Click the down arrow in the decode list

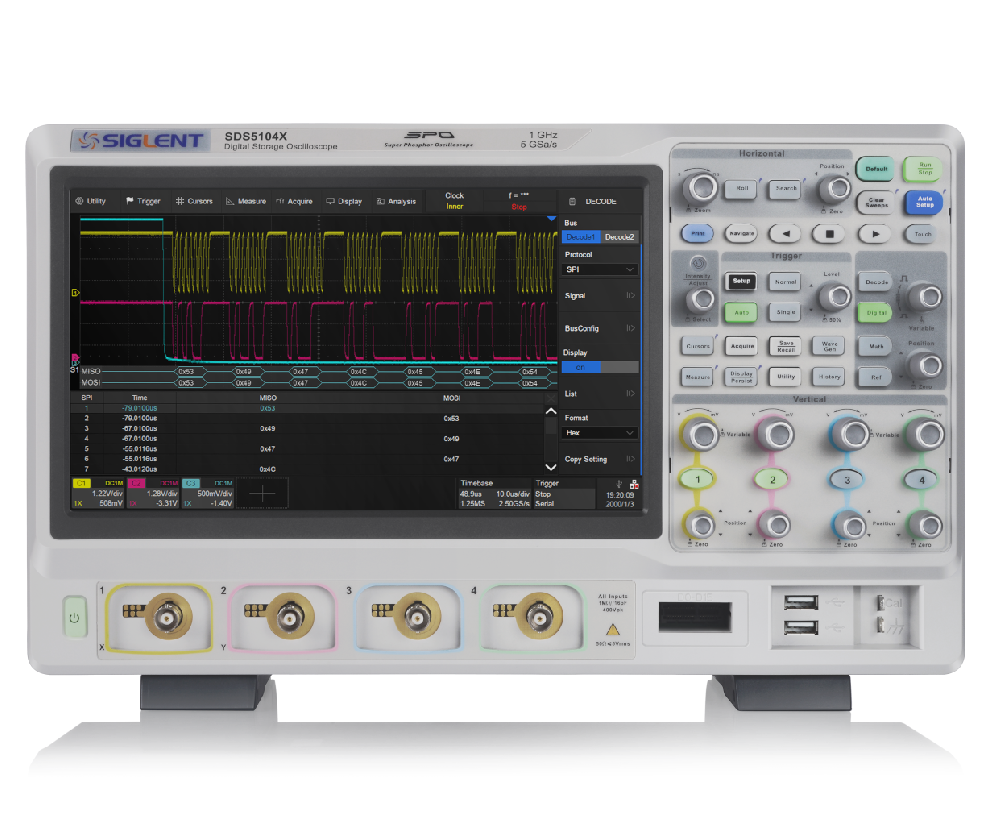click(x=550, y=467)
